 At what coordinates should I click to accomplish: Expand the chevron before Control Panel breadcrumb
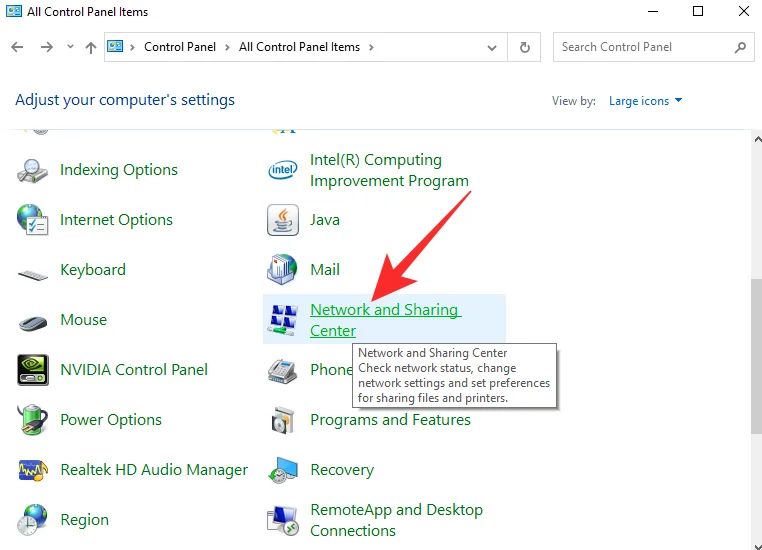click(x=132, y=47)
